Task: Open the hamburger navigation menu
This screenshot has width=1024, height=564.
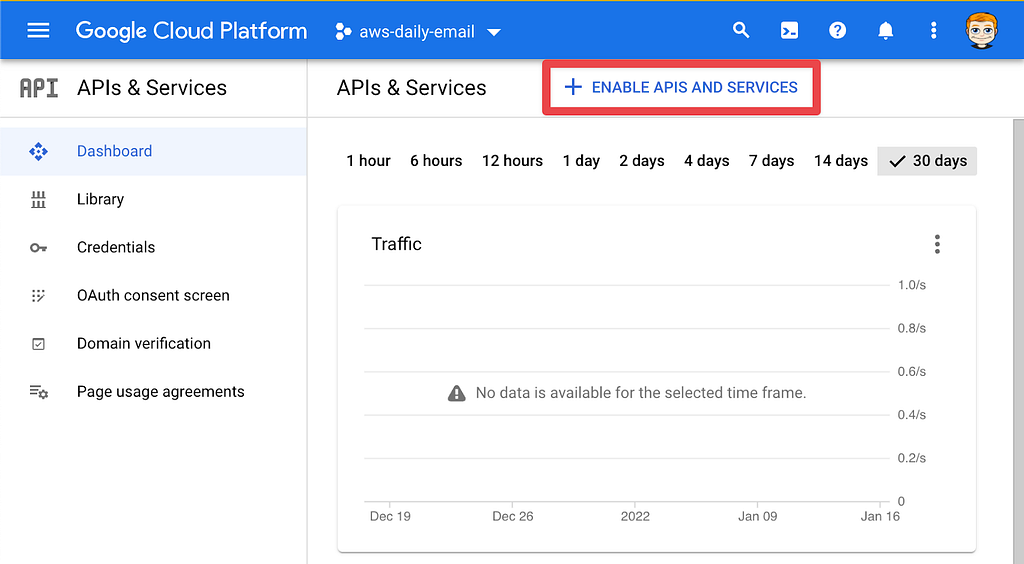Action: tap(38, 31)
